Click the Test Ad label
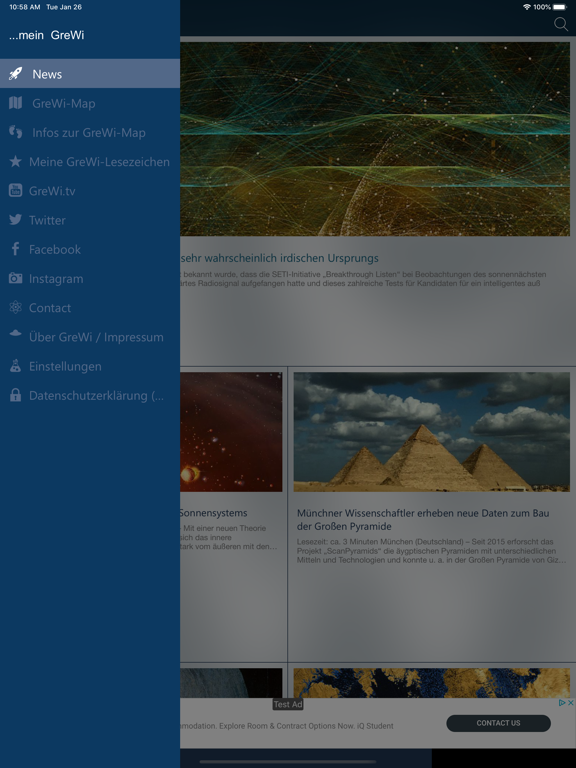The image size is (576, 768). click(x=288, y=704)
